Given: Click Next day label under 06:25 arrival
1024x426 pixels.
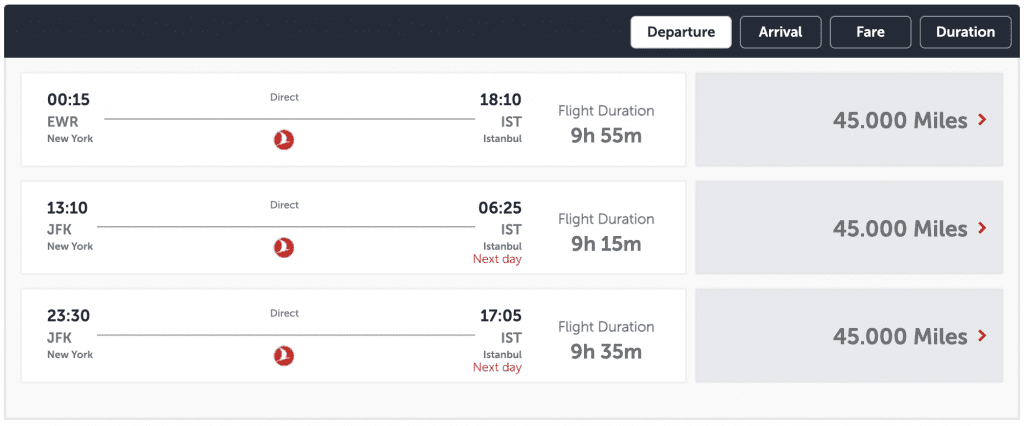Looking at the screenshot, I should (497, 259).
